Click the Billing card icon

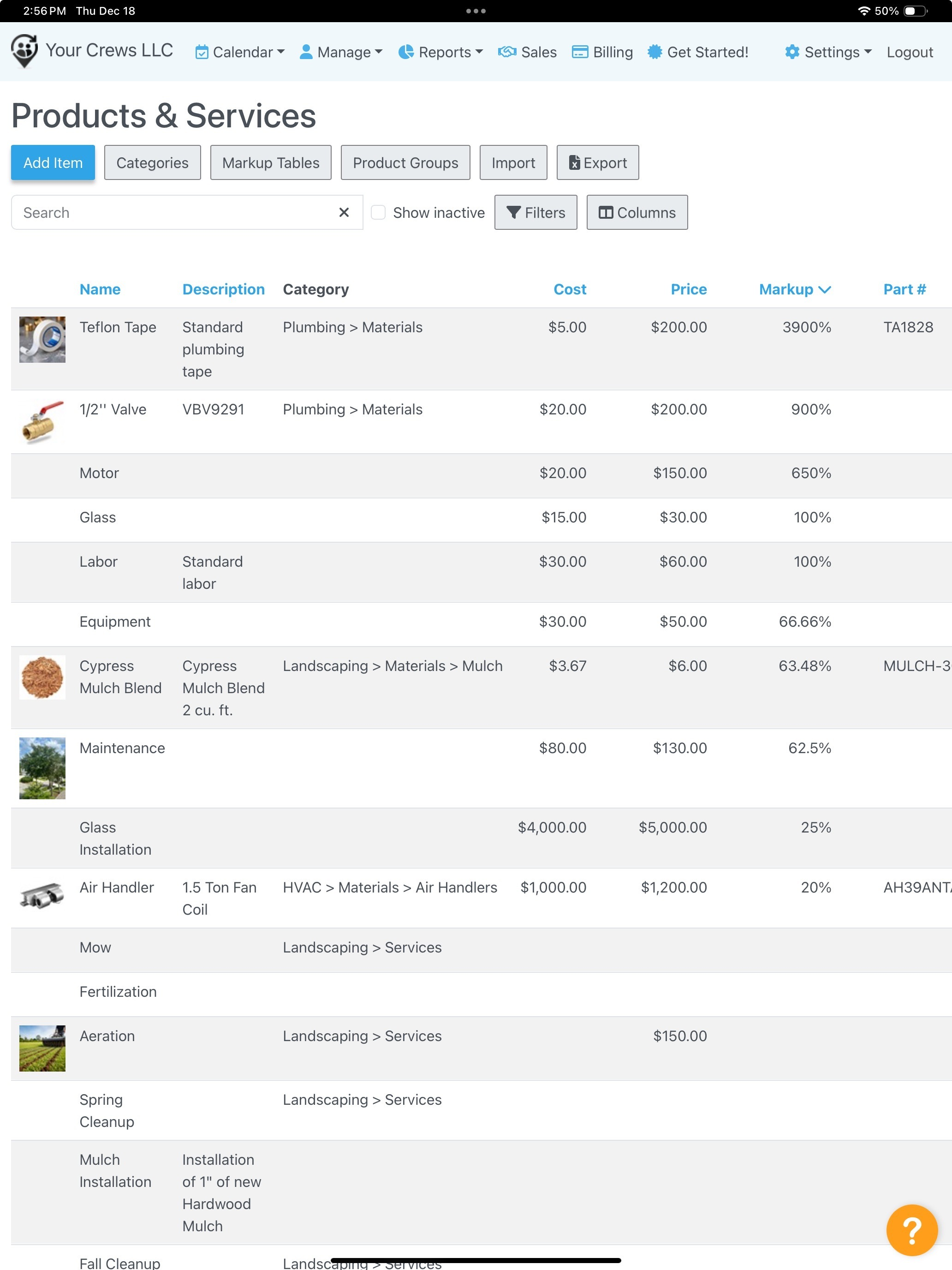tap(580, 52)
